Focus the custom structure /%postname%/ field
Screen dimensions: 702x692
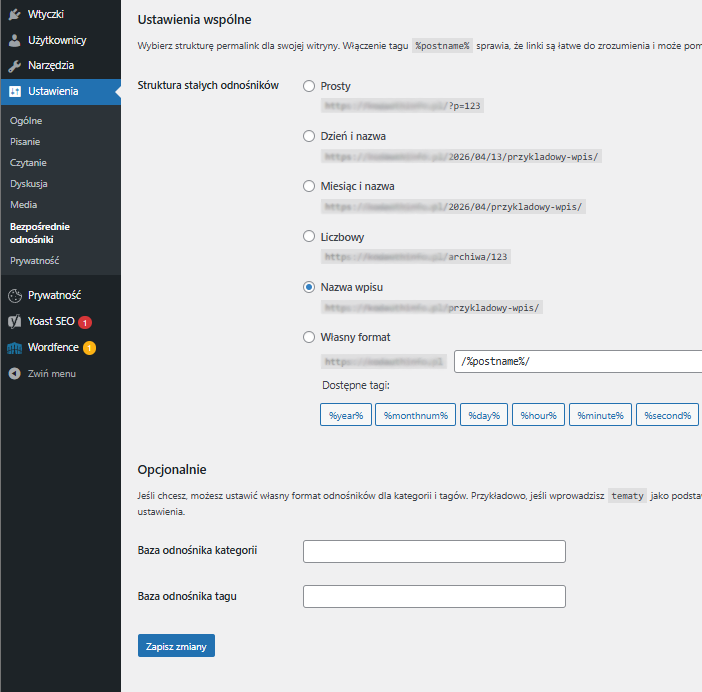tap(578, 362)
